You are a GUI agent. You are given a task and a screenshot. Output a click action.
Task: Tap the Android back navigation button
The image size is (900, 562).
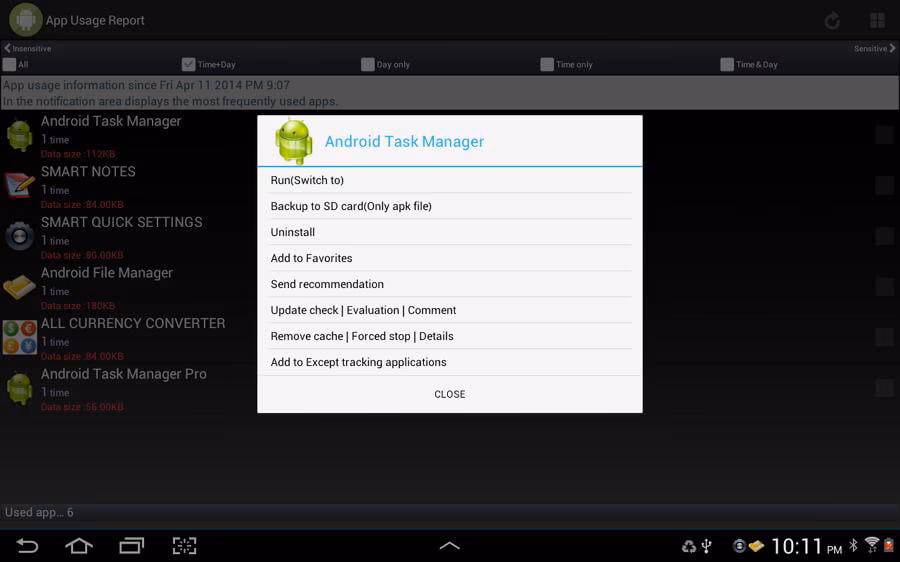point(27,545)
